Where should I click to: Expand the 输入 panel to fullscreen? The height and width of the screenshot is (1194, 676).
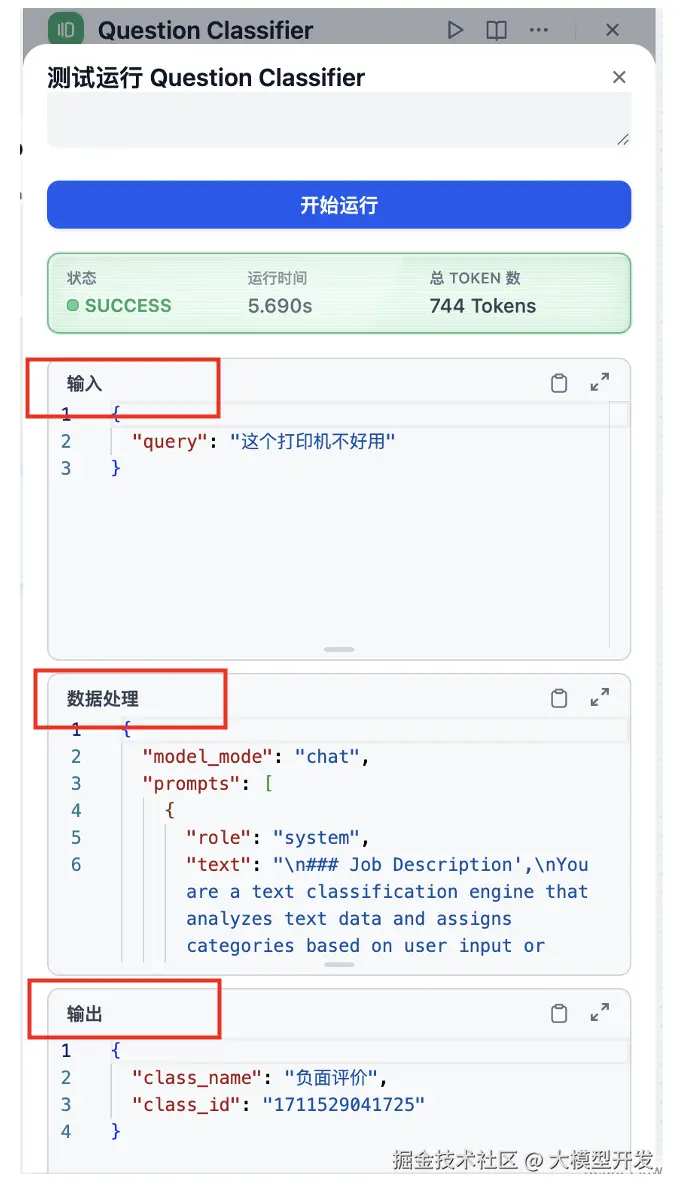[600, 381]
